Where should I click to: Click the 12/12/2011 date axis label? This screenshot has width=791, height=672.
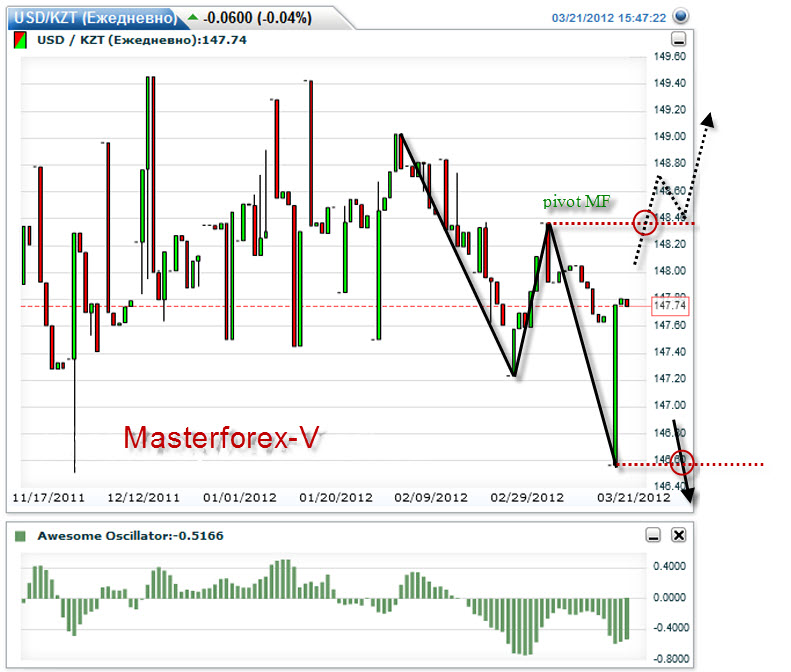(143, 498)
